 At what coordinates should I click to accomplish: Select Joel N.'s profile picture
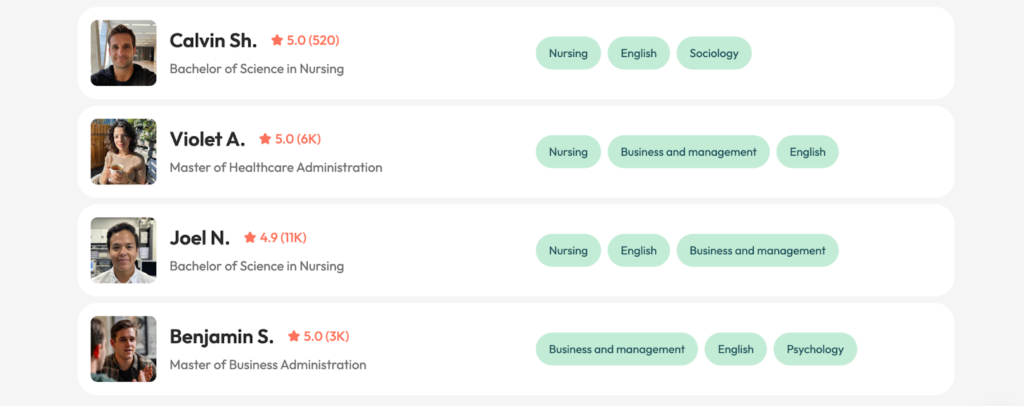123,250
